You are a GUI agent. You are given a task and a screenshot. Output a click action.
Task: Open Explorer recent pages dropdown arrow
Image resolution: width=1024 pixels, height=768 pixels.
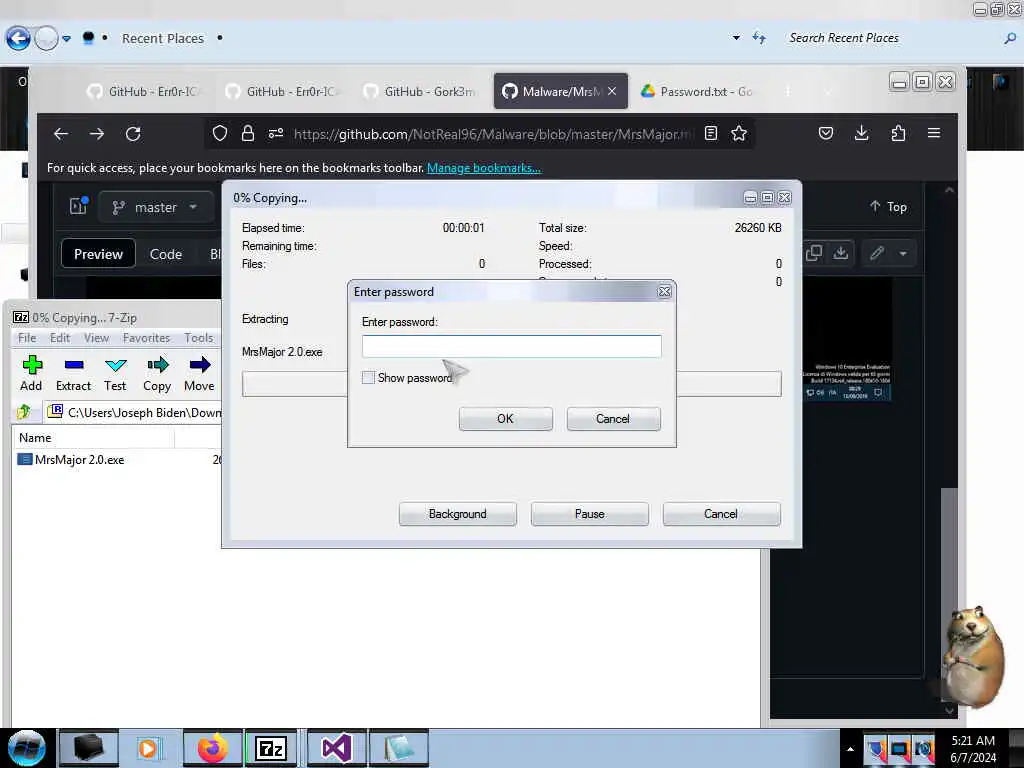click(x=67, y=39)
